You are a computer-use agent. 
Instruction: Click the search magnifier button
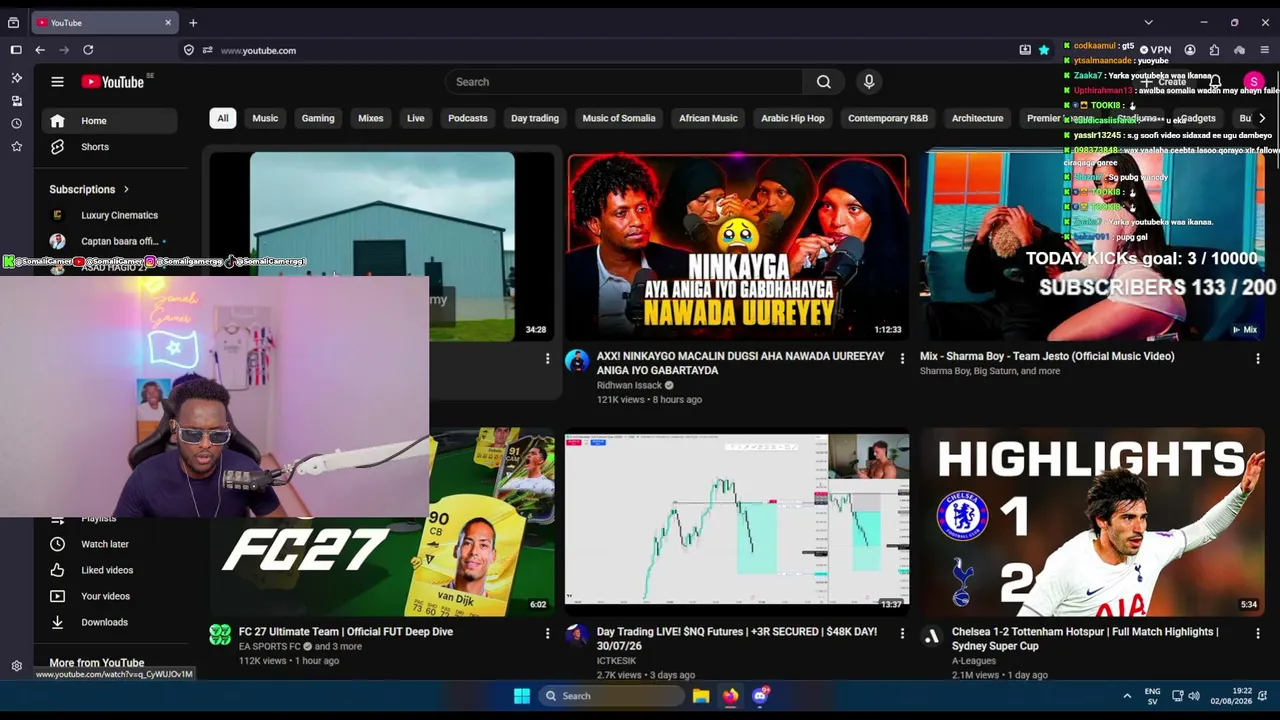coord(823,82)
